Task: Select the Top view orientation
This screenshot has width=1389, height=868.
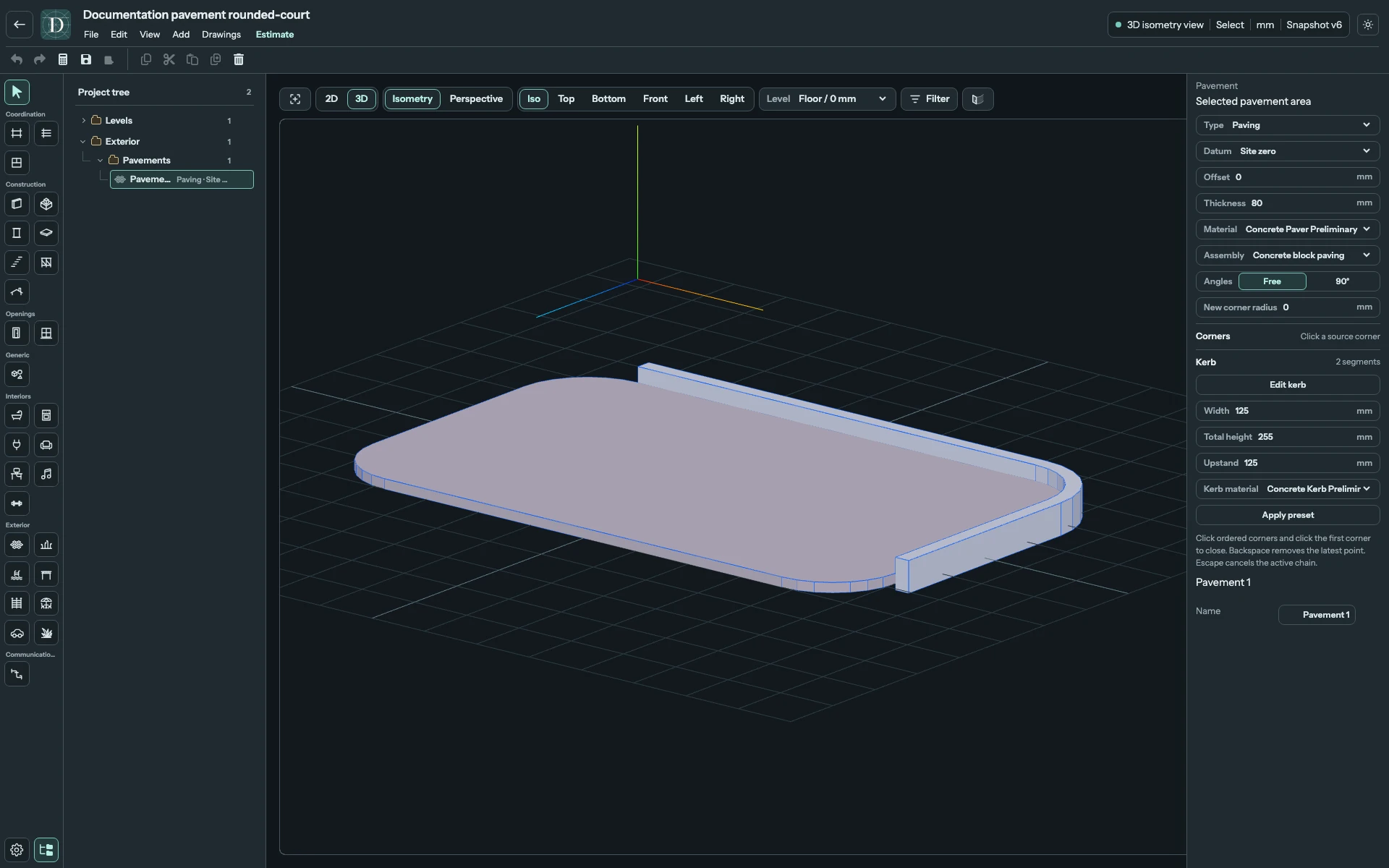Action: click(x=566, y=99)
